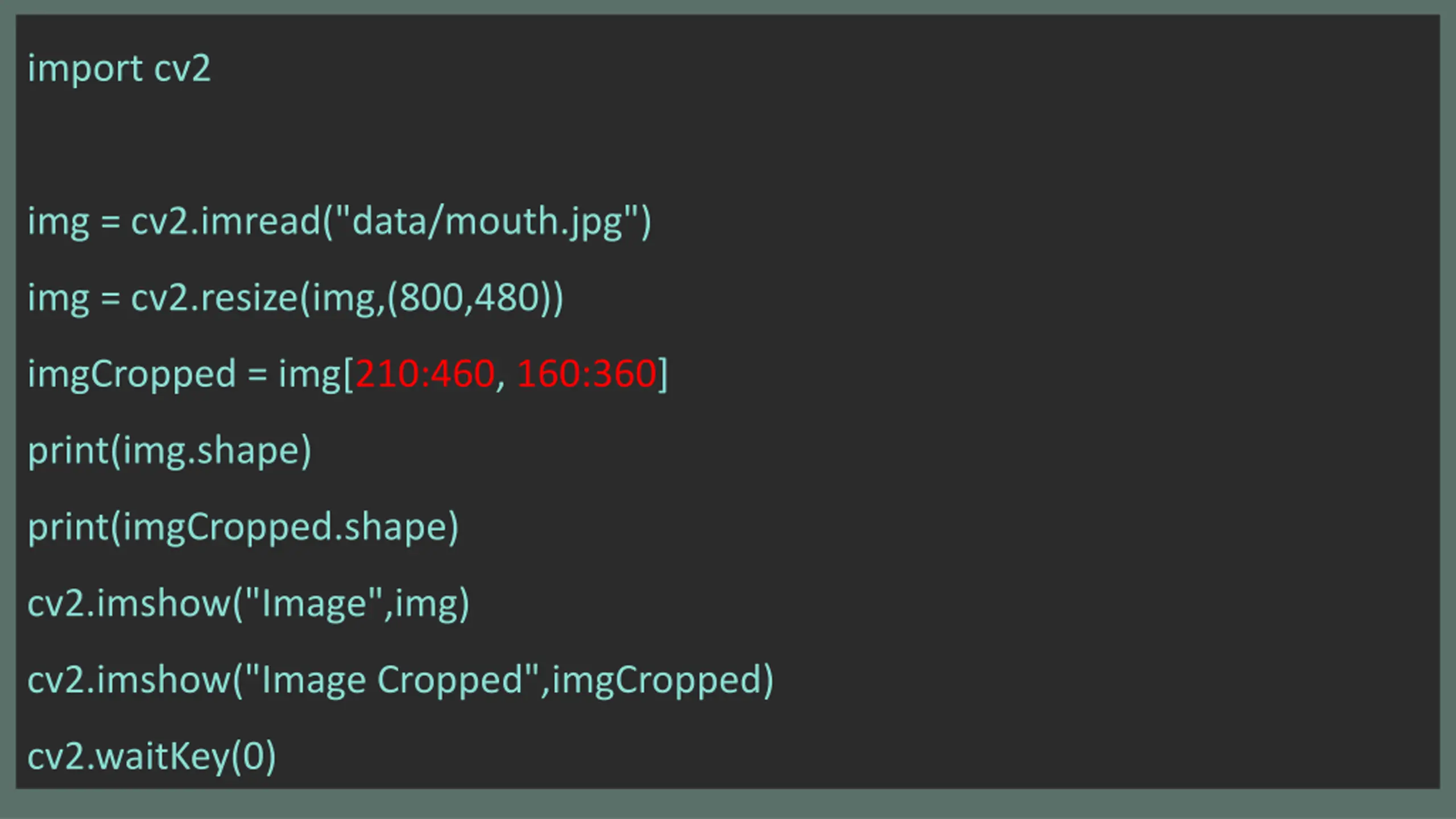Viewport: 1456px width, 819px height.
Task: Click the cv2.waitKey(0) line
Action: 152,757
